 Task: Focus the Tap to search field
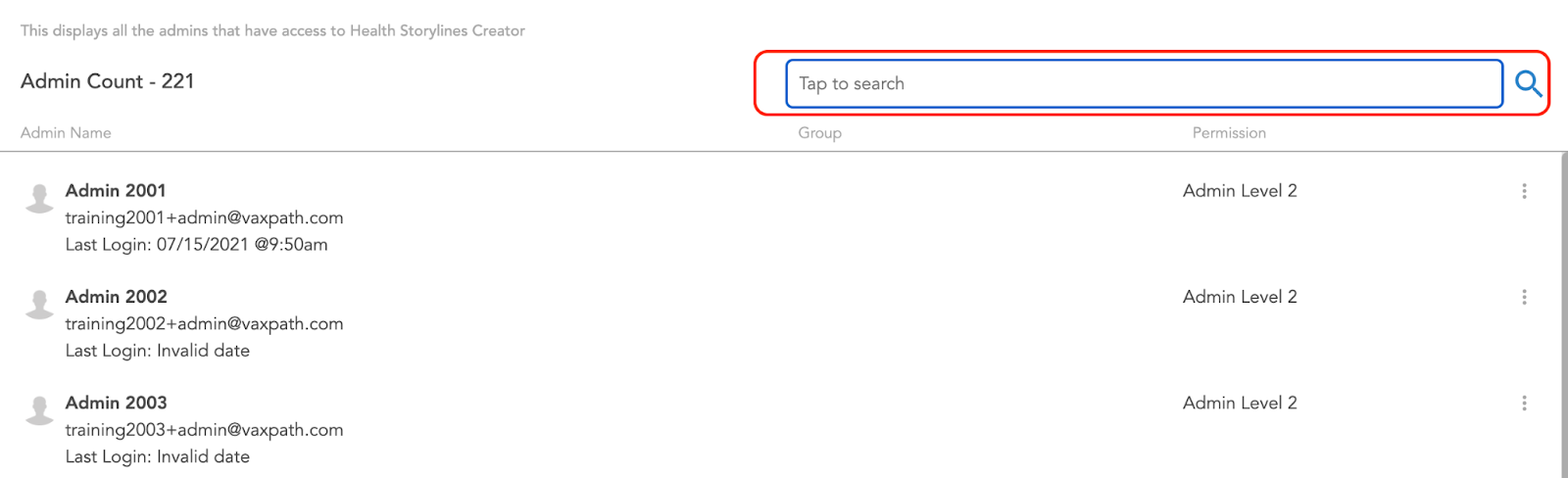1144,83
